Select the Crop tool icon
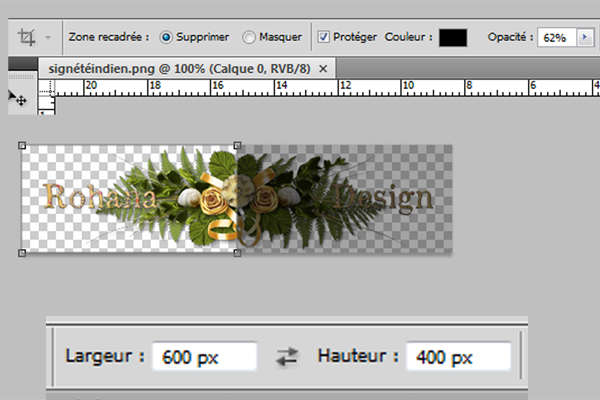Screen dimensions: 600x400 tap(26, 37)
